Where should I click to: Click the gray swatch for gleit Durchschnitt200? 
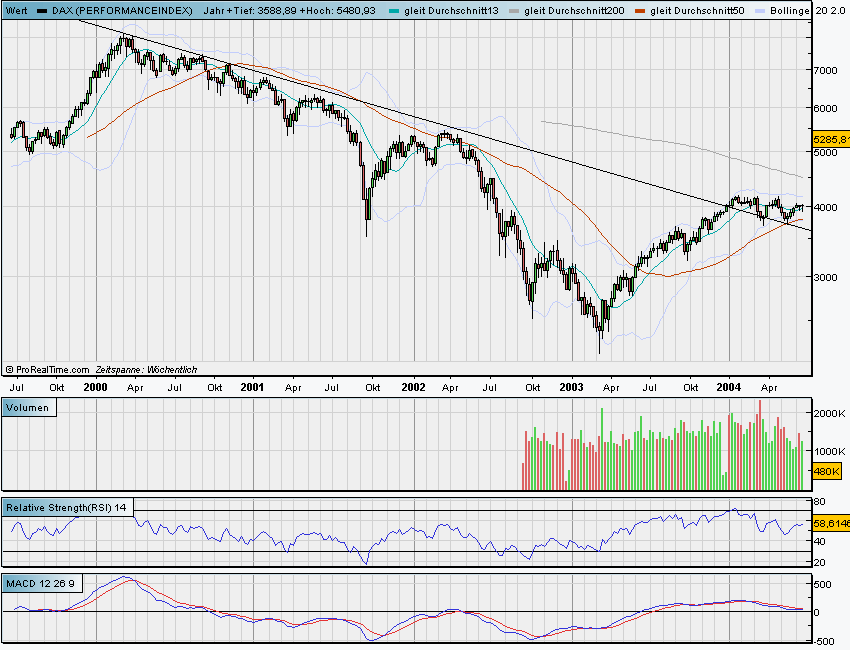coord(514,11)
